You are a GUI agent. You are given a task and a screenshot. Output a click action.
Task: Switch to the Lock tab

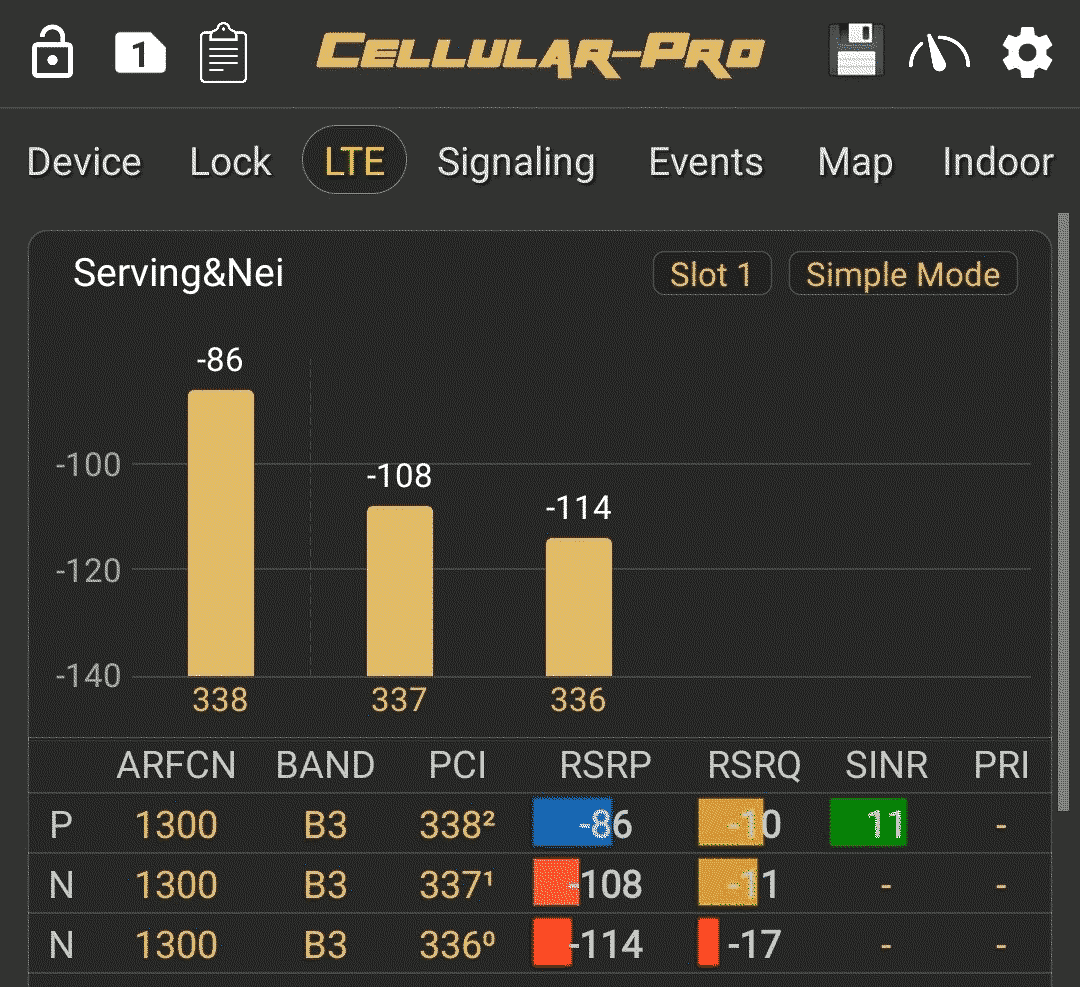(x=230, y=162)
